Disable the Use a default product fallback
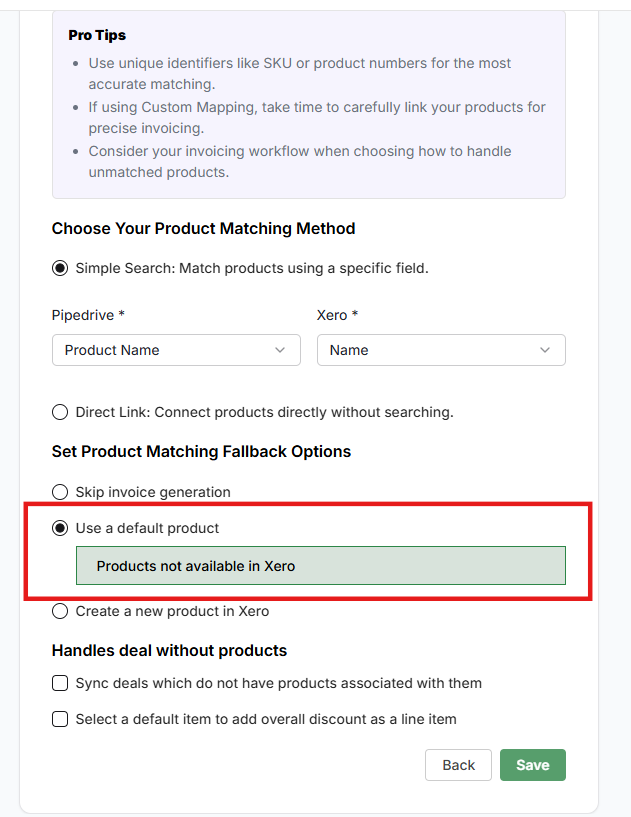The height and width of the screenshot is (817, 631). (x=60, y=528)
